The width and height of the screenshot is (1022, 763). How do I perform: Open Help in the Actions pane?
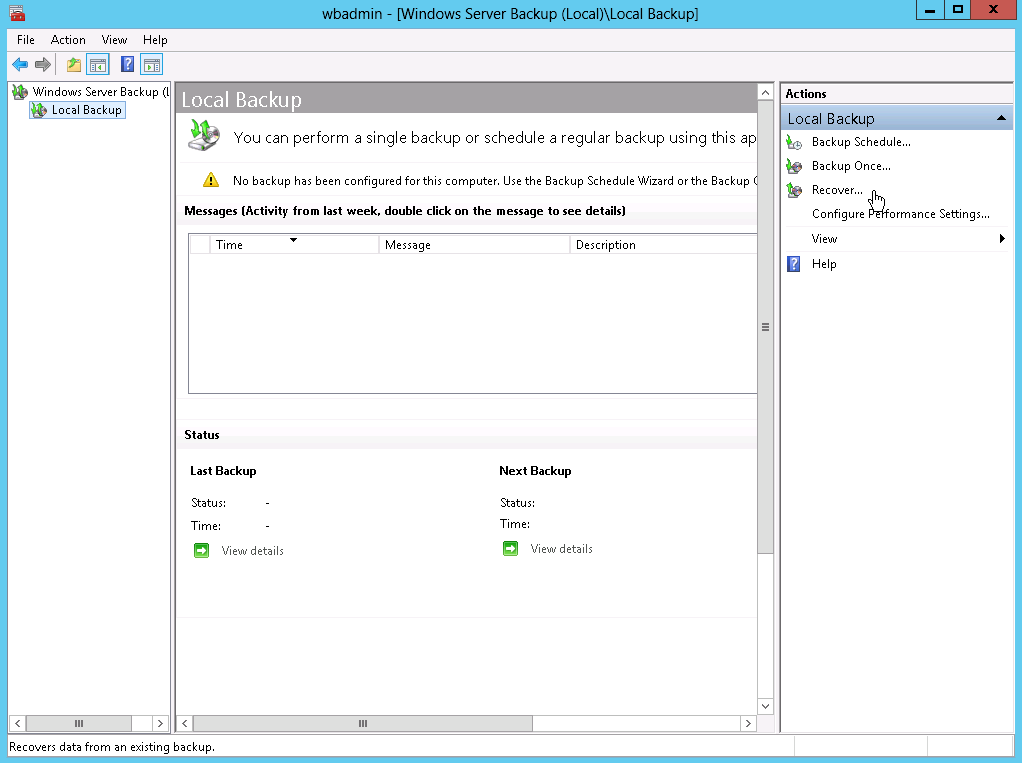point(824,264)
